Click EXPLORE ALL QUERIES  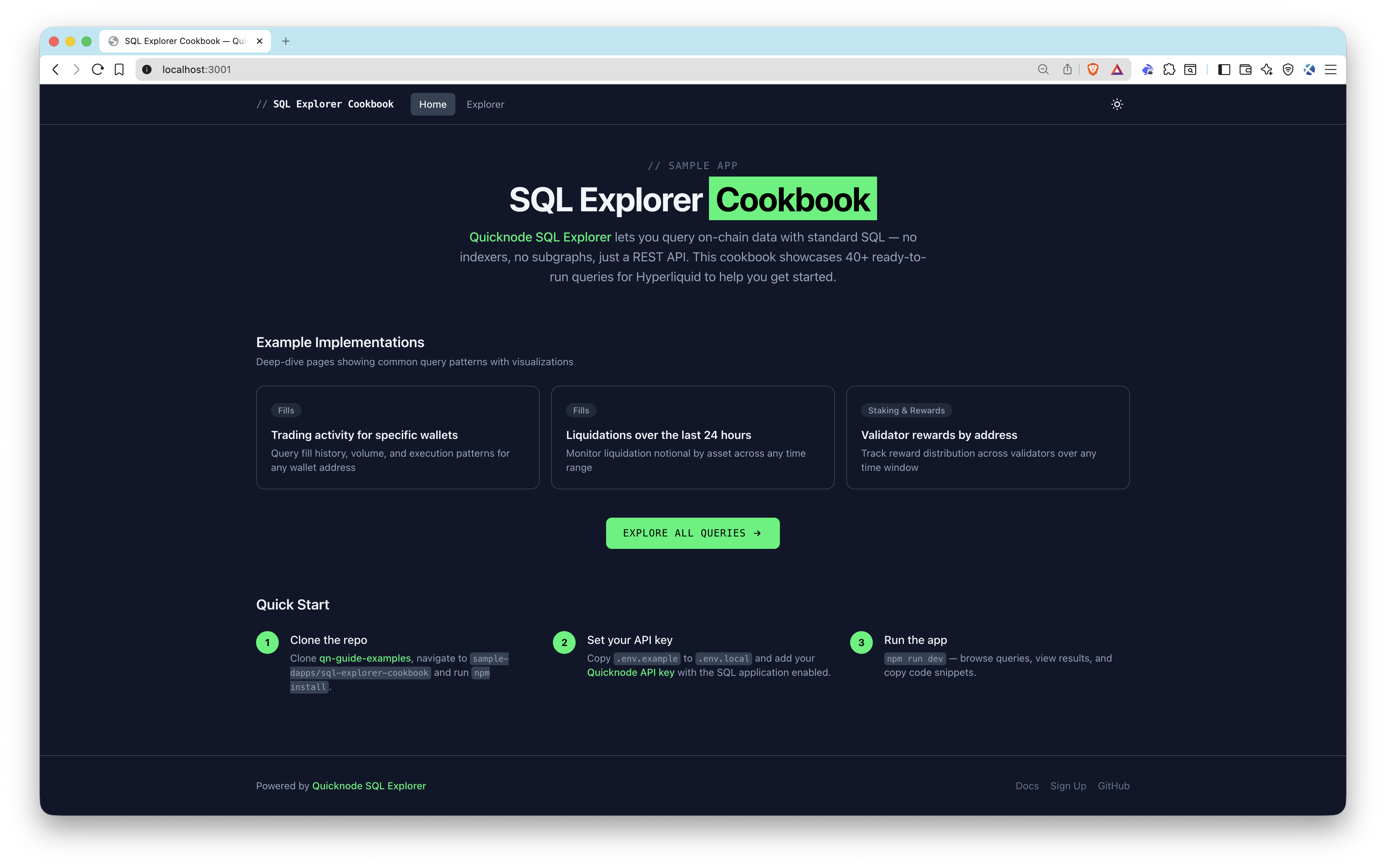pos(692,533)
